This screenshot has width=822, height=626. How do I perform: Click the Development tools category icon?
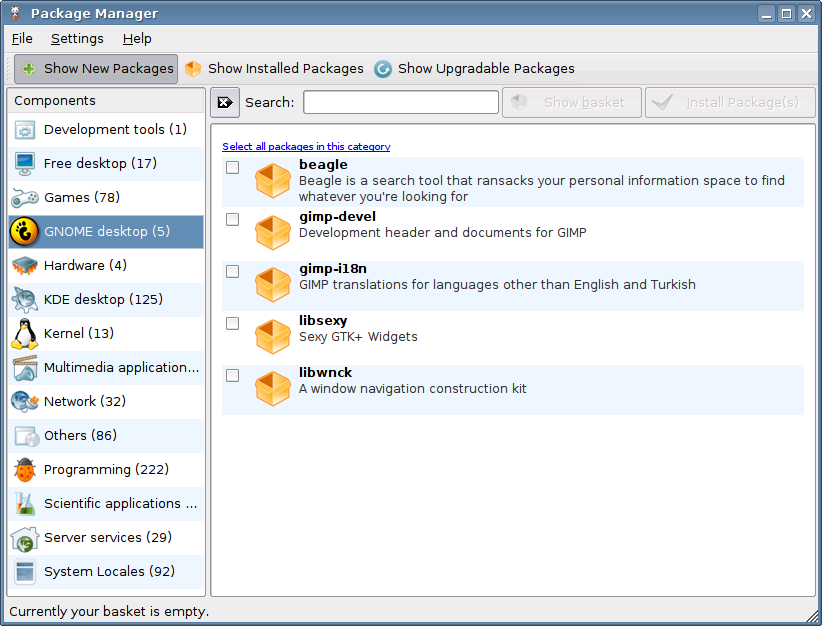(x=25, y=129)
